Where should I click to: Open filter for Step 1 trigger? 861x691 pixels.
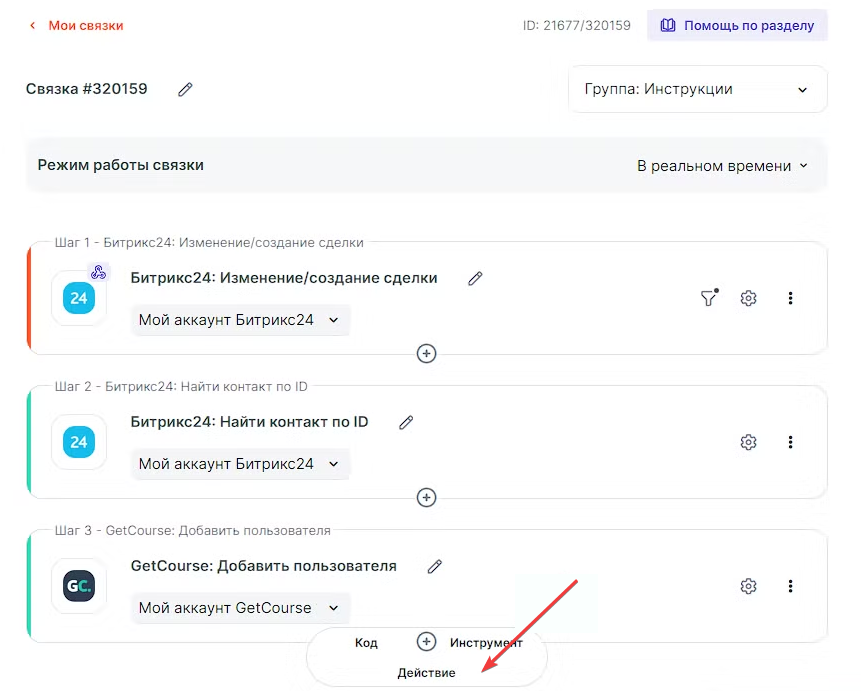[x=708, y=298]
